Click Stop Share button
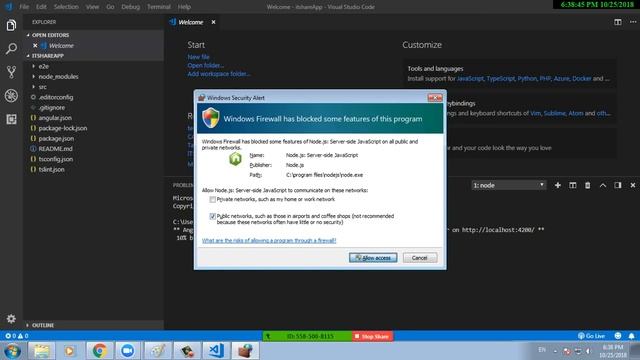The height and width of the screenshot is (360, 640). pos(373,336)
